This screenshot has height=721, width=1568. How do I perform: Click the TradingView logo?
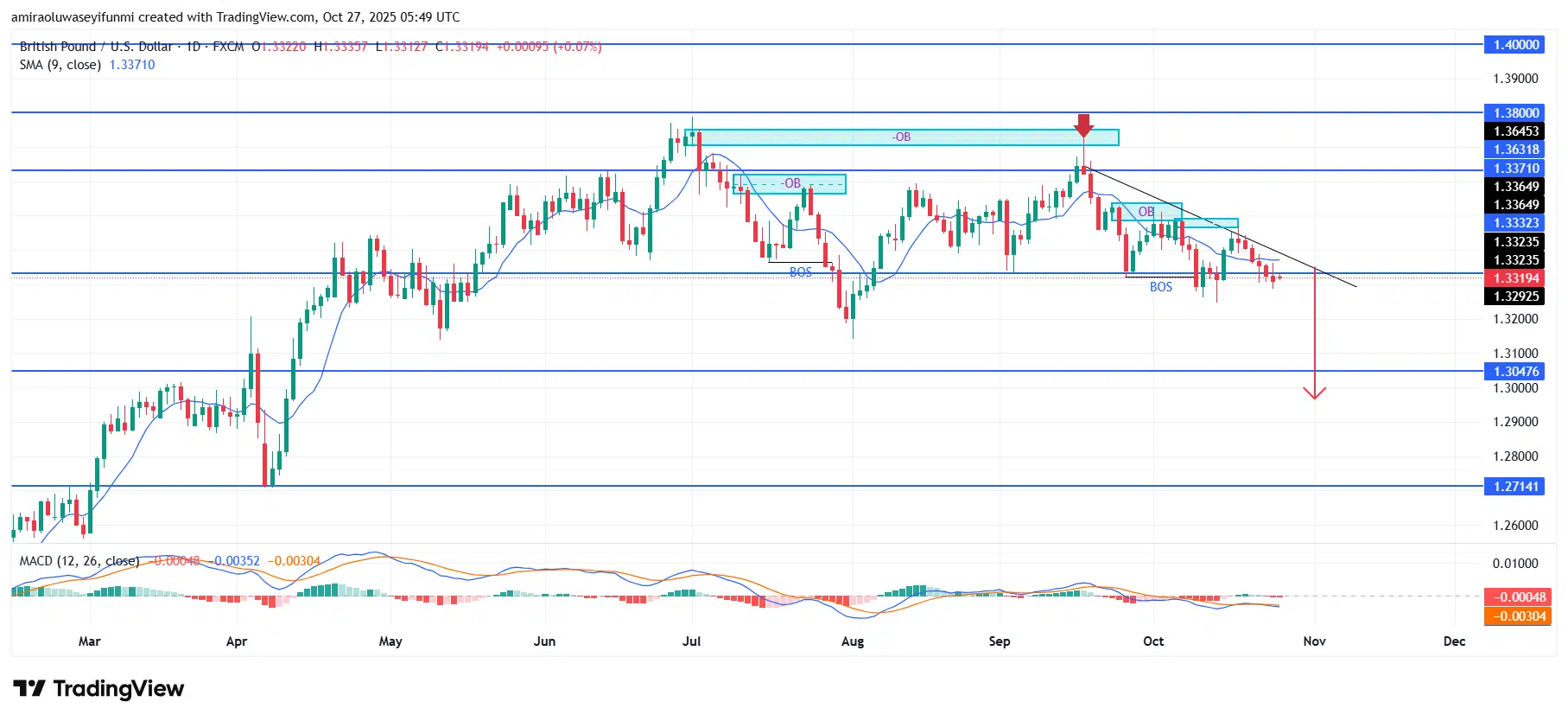(98, 689)
